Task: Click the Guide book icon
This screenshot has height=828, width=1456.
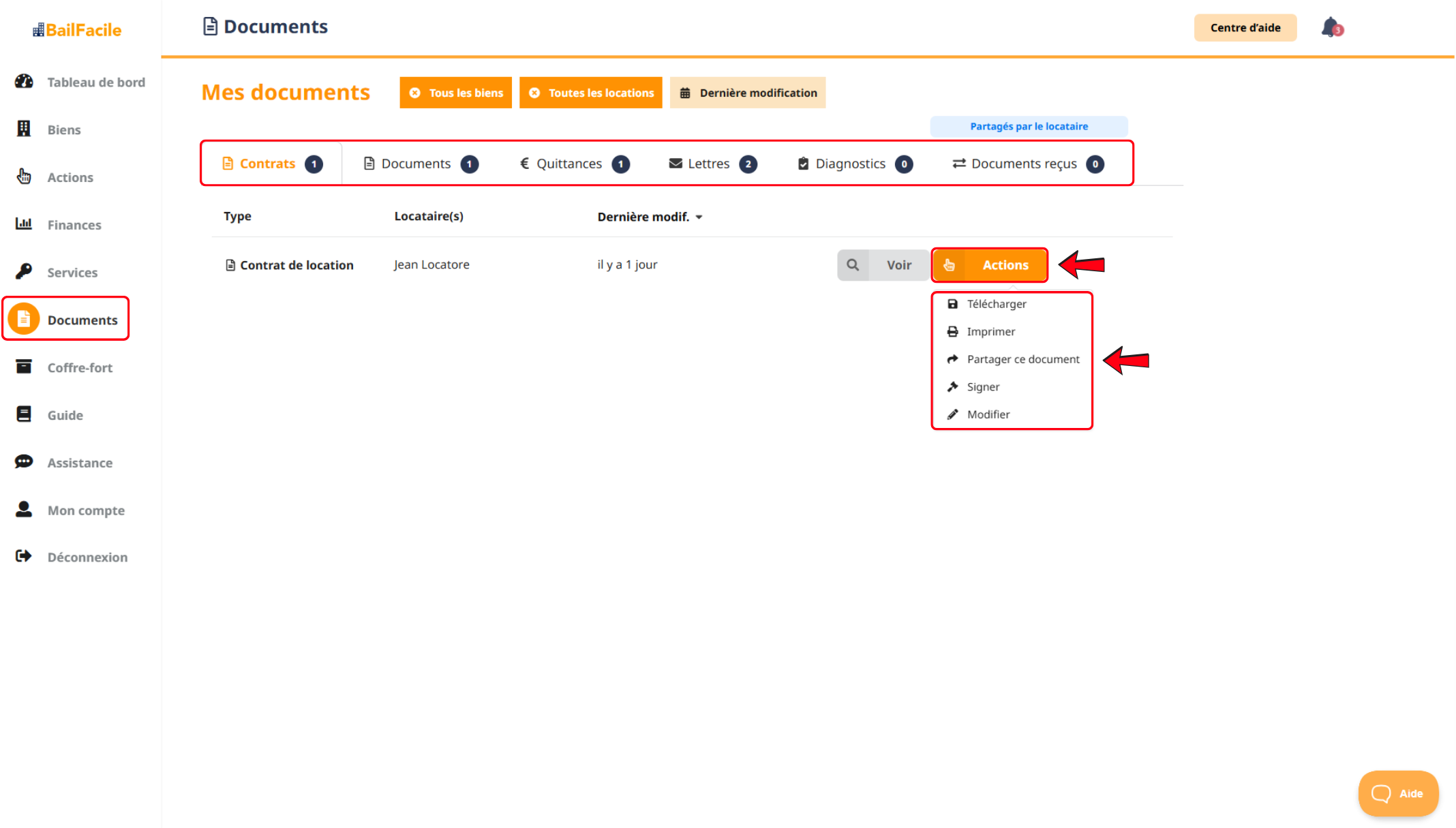Action: tap(24, 414)
